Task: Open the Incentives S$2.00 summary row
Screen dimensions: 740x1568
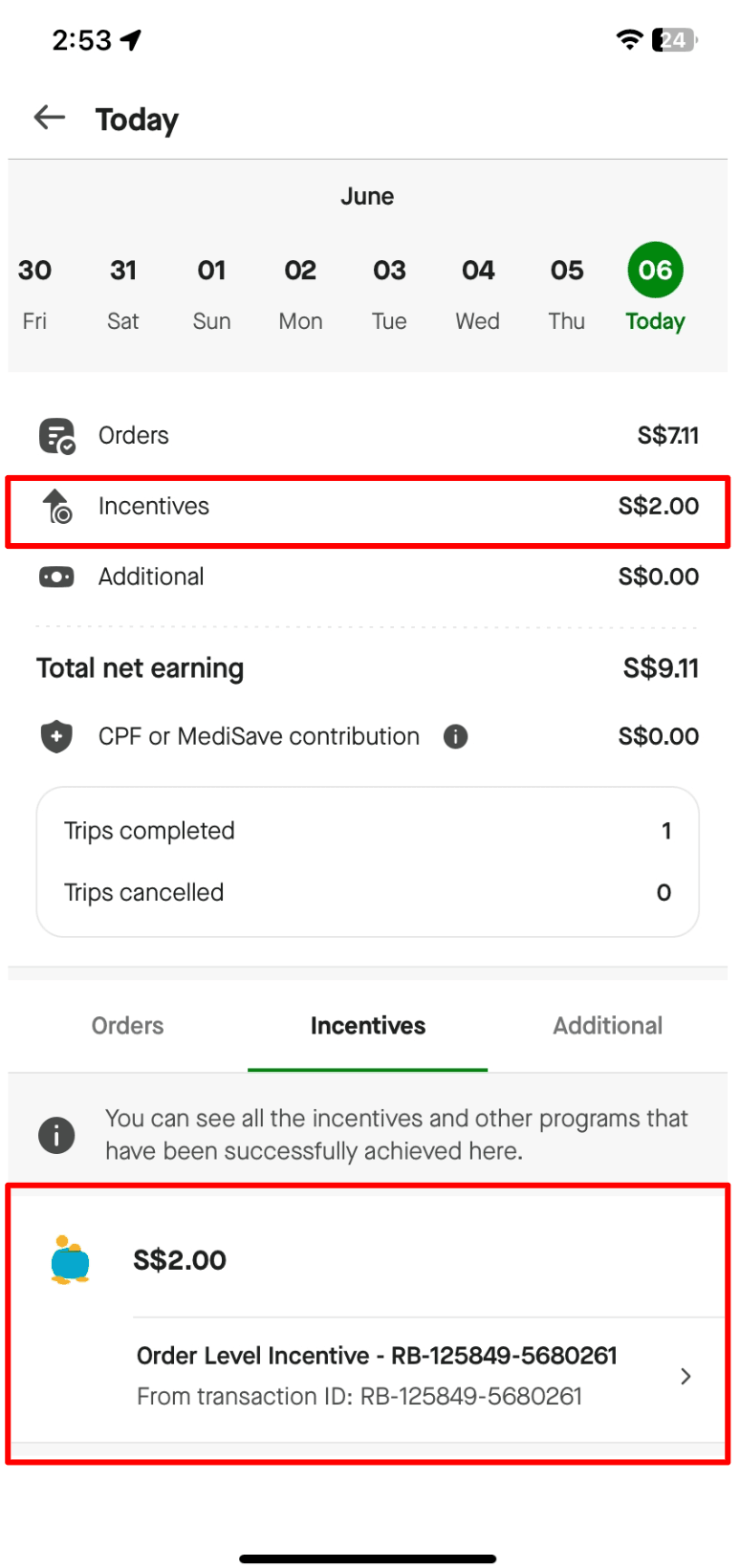Action: pyautogui.click(x=368, y=512)
